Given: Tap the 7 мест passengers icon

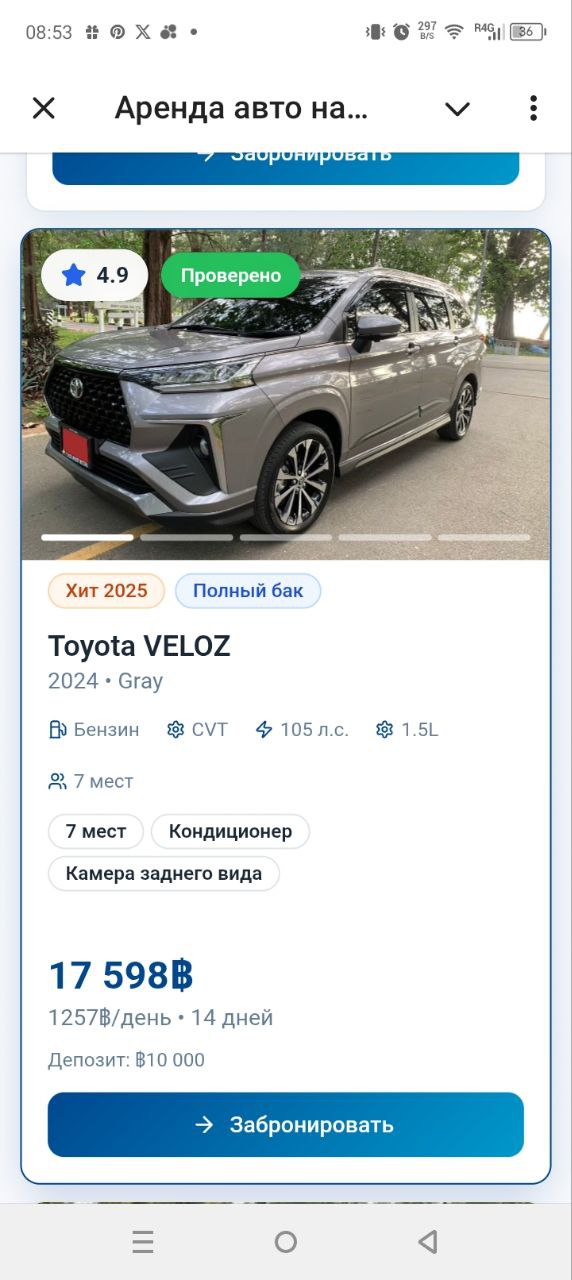Looking at the screenshot, I should click(x=58, y=781).
